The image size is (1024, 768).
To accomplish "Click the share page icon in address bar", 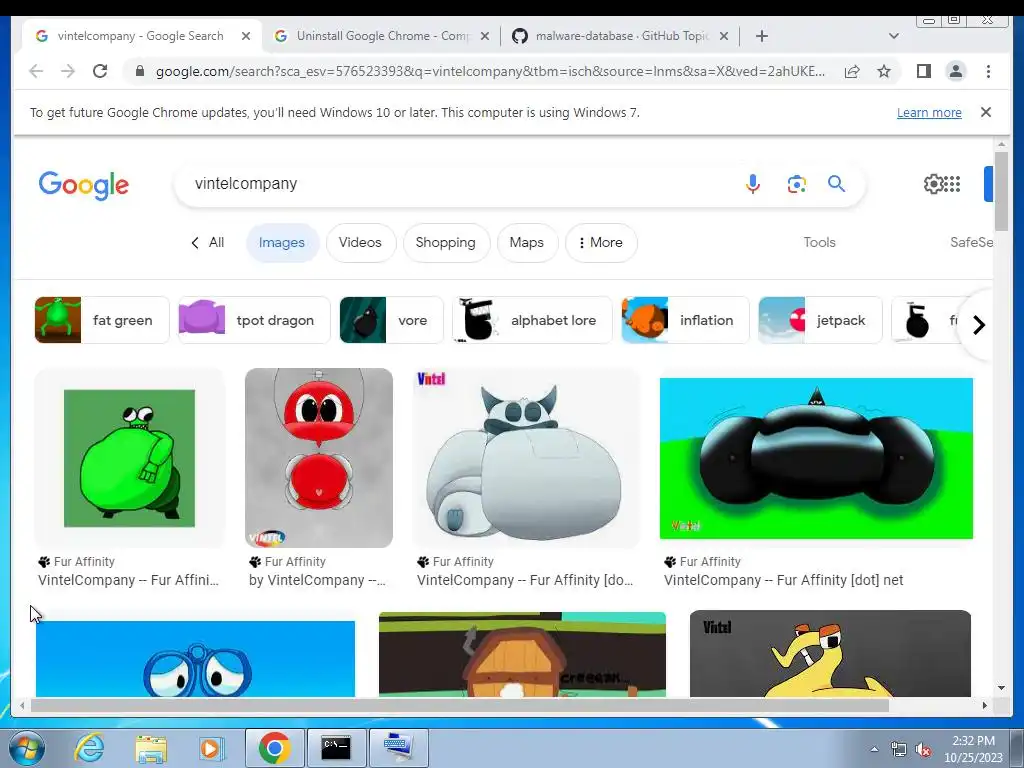I will click(x=852, y=71).
